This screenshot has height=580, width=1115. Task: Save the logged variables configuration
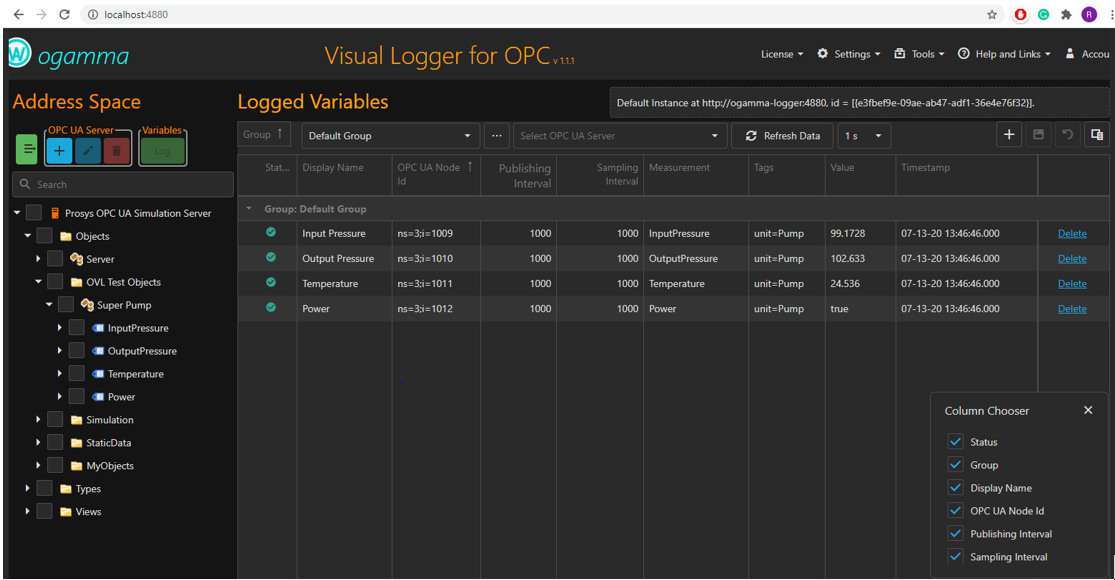[x=1037, y=134]
